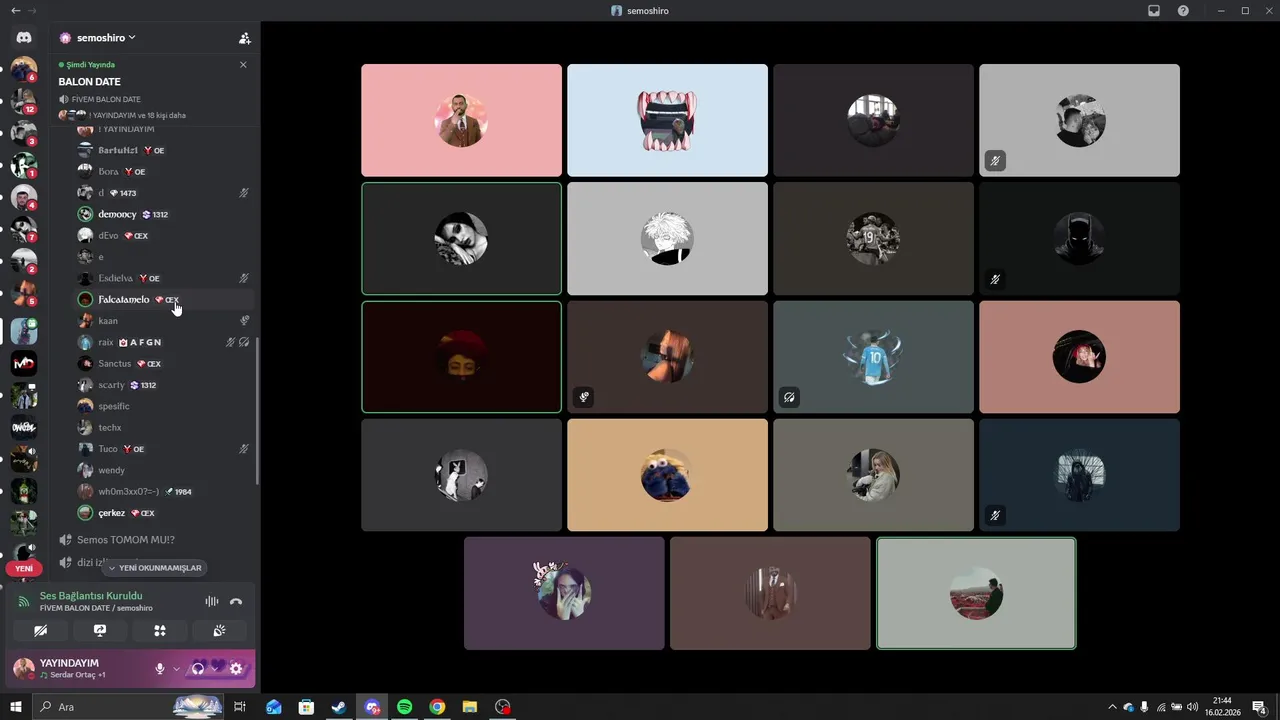Click Ses Bağlantısı Kuruldu connection status
Image resolution: width=1280 pixels, height=720 pixels.
point(91,596)
